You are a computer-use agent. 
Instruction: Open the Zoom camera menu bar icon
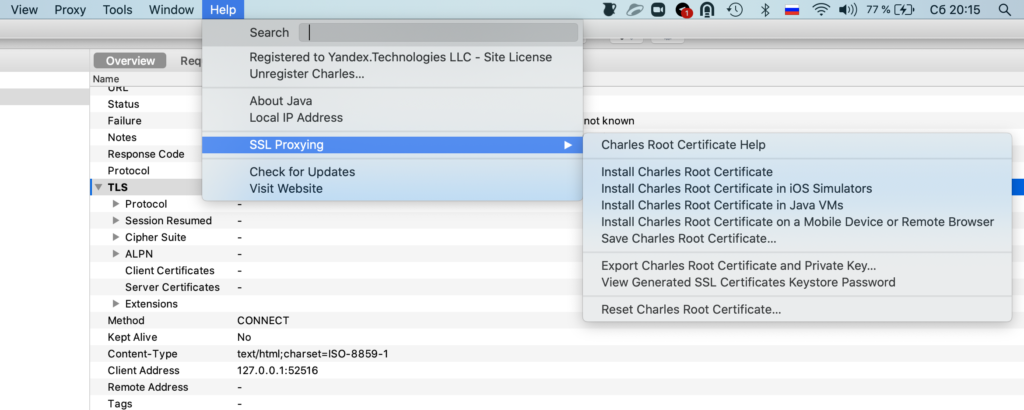pos(658,10)
